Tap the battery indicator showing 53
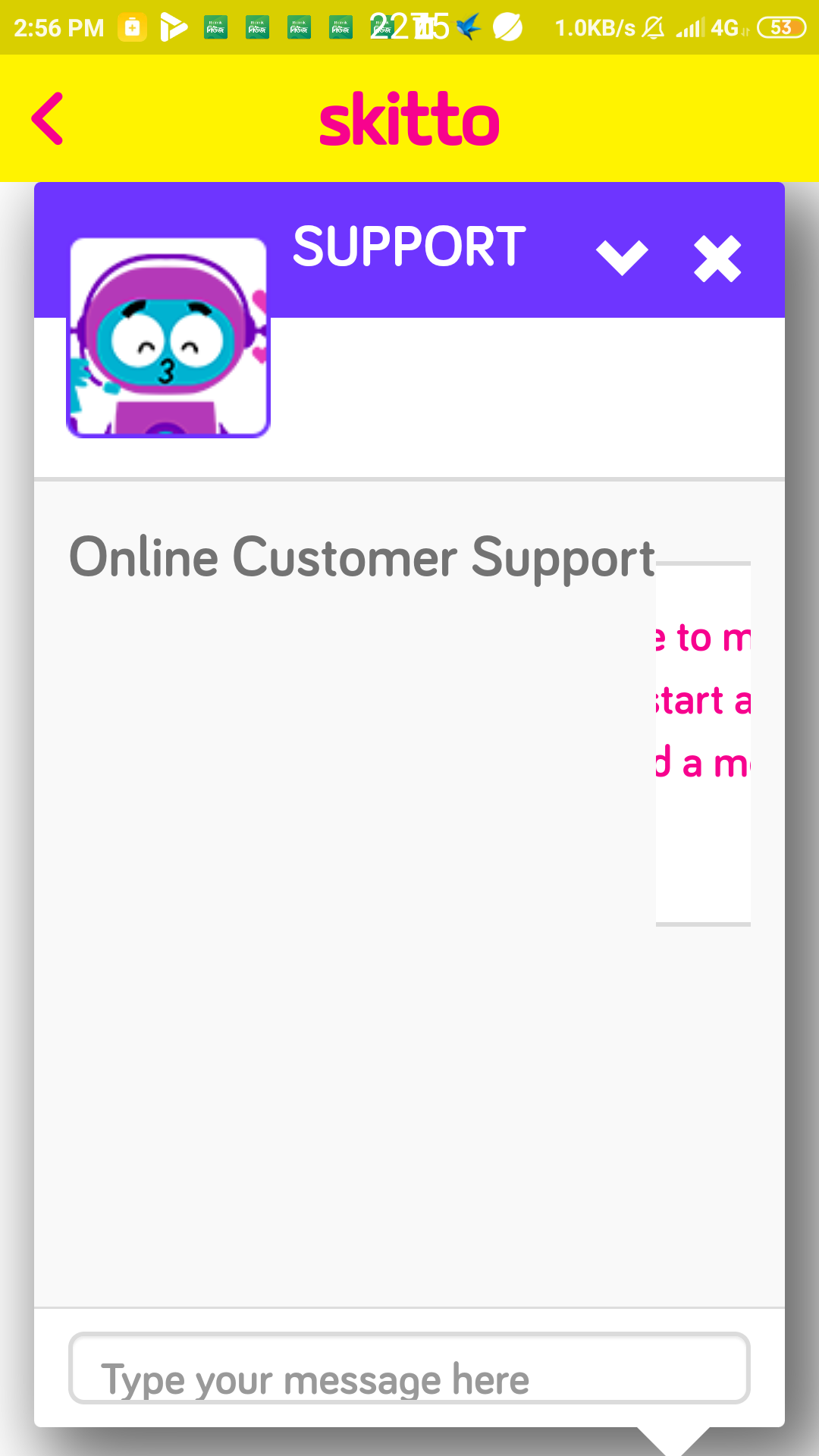Screen dimensions: 819x1456 781,28
